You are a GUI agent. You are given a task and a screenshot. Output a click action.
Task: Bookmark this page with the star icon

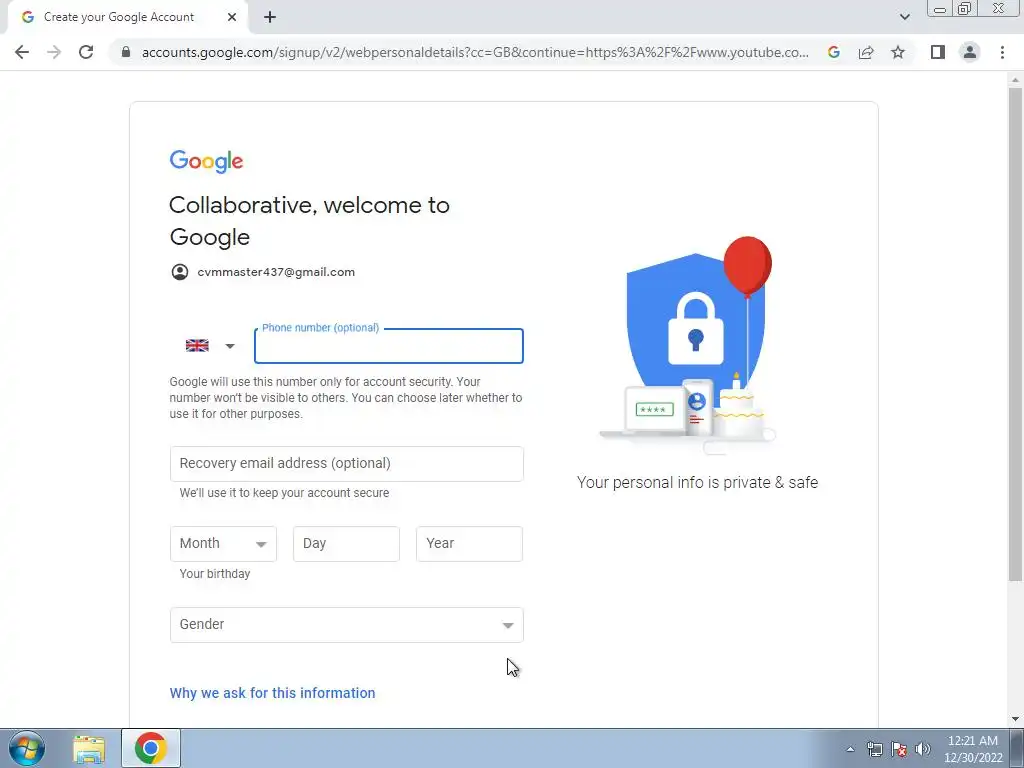click(898, 52)
